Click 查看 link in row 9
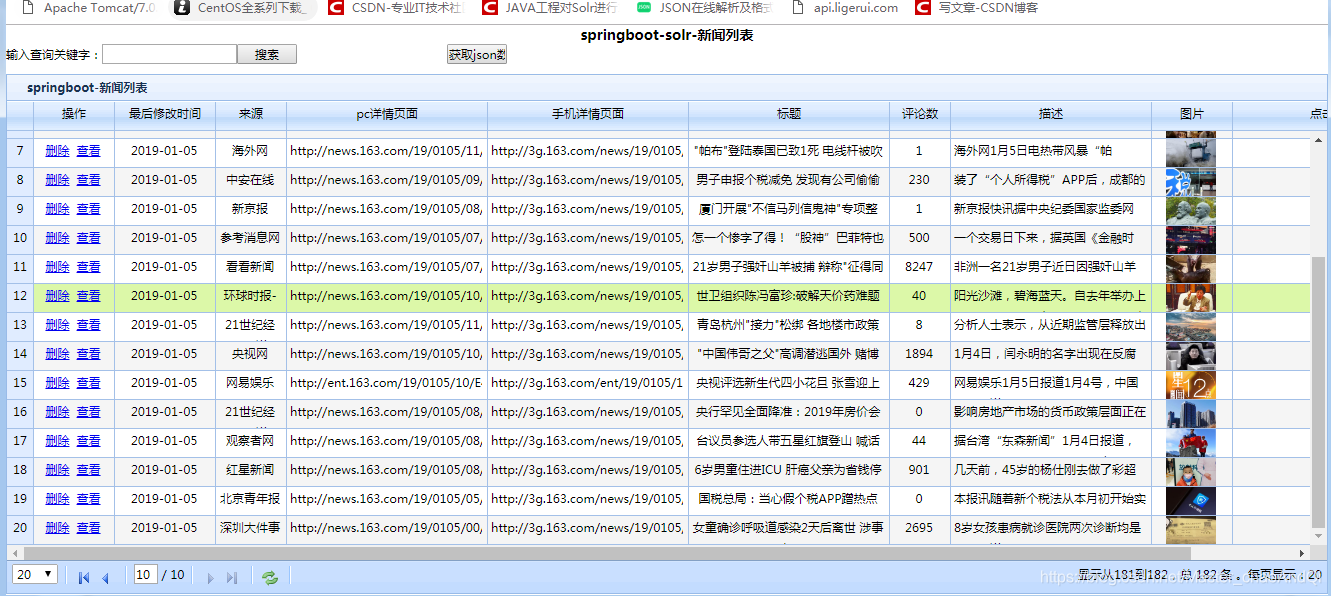Image resolution: width=1331 pixels, height=596 pixels. click(88, 209)
